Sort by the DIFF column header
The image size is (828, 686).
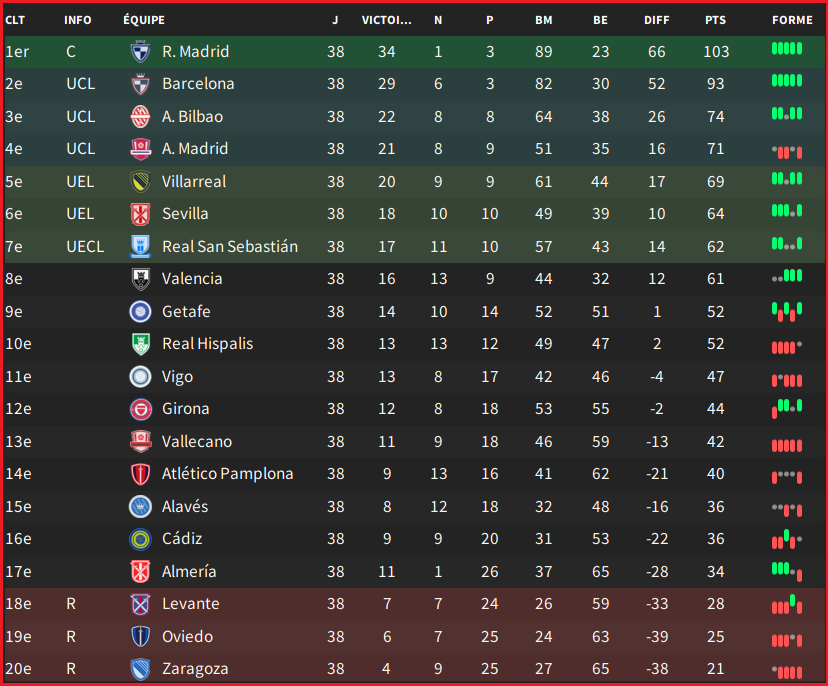[656, 20]
